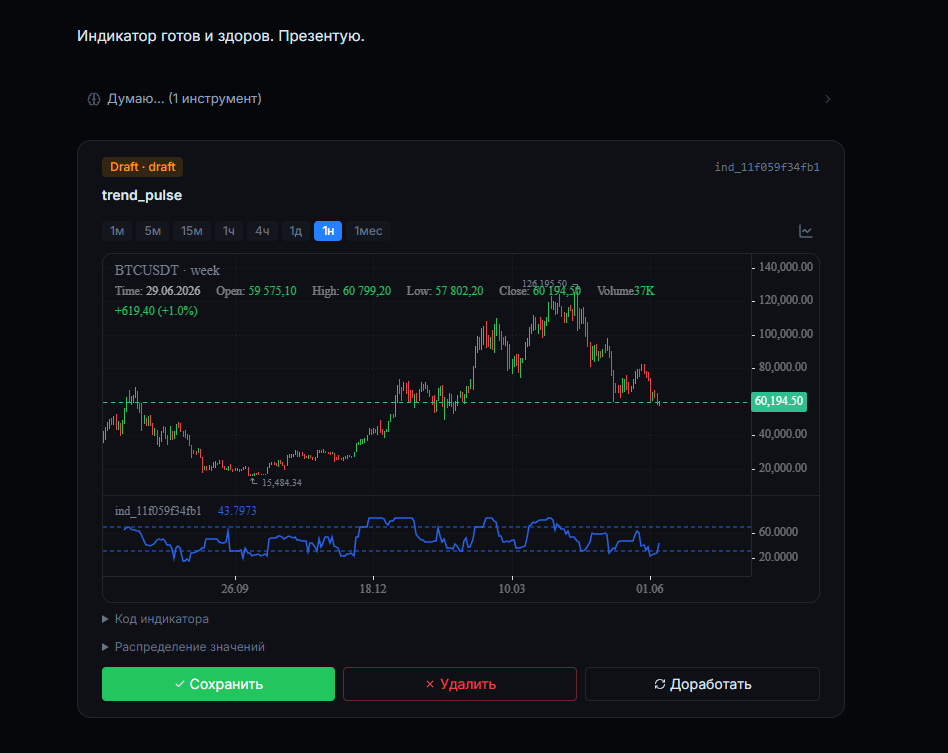This screenshot has height=753, width=948.
Task: Click the Сохранить button
Action: (218, 684)
